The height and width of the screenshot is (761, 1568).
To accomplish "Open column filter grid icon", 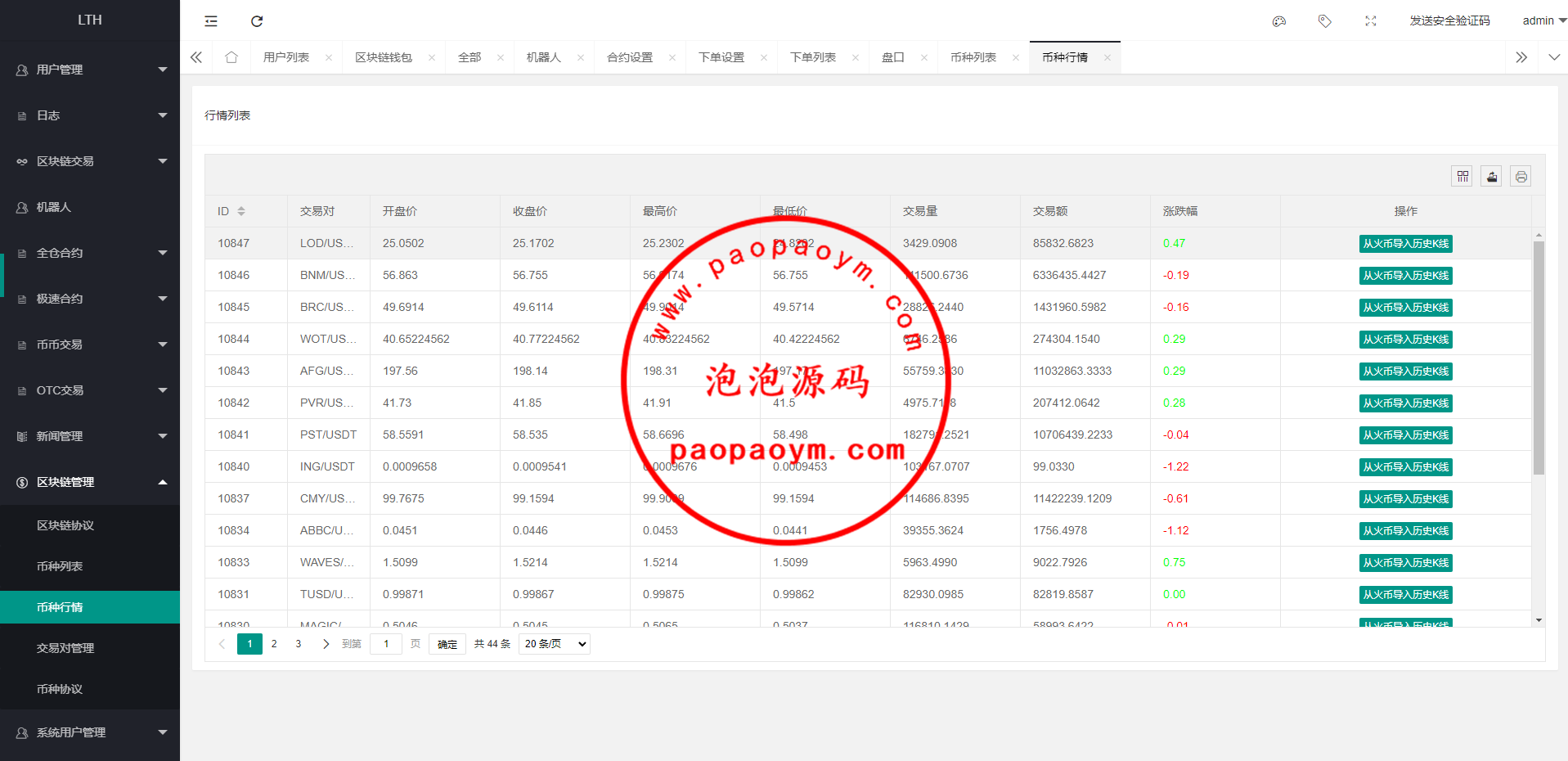I will (x=1463, y=176).
